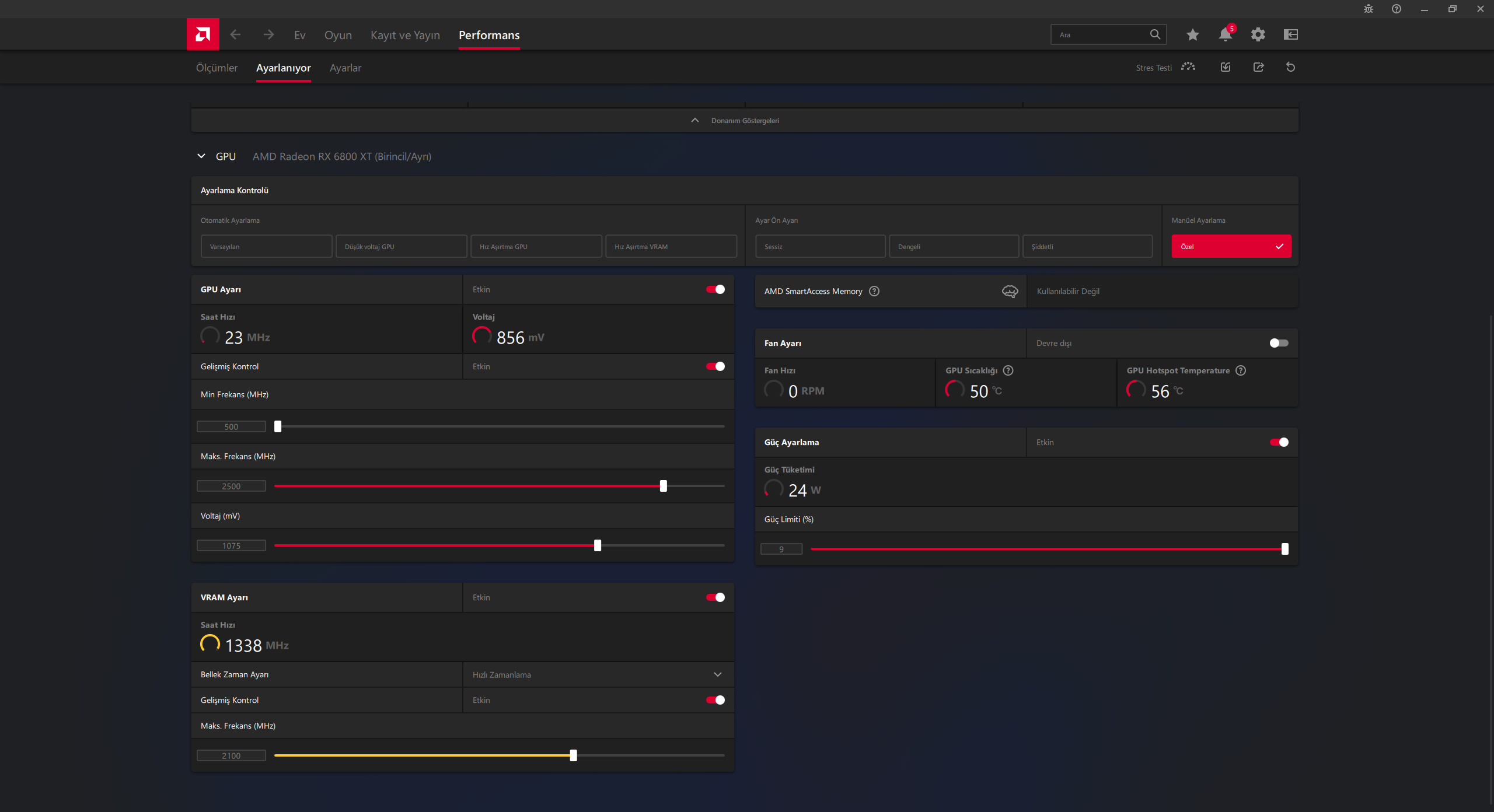Click Min Frekans value field 500
Image resolution: width=1494 pixels, height=812 pixels.
coord(231,426)
